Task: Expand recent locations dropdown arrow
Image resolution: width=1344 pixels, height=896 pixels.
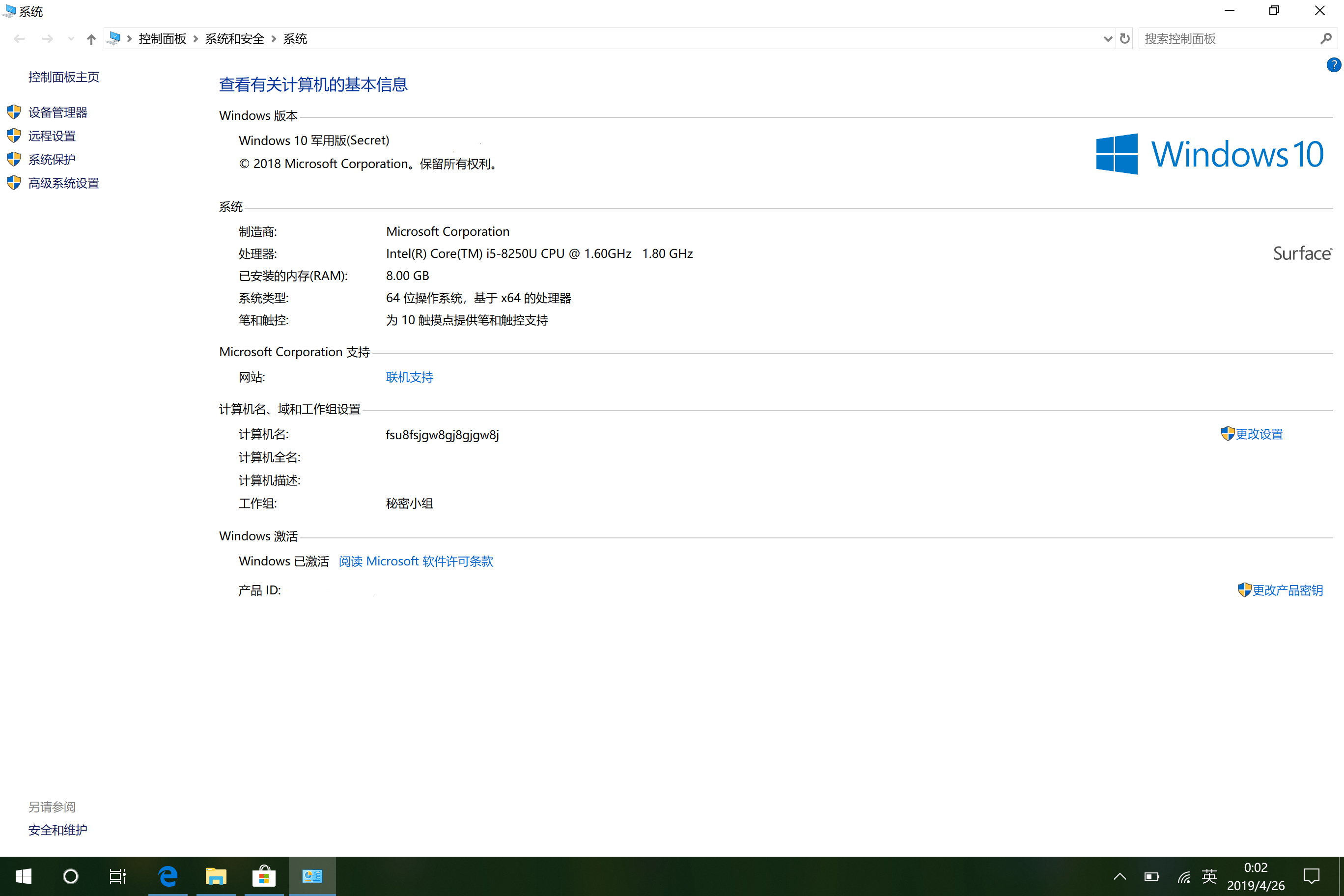Action: coord(71,39)
